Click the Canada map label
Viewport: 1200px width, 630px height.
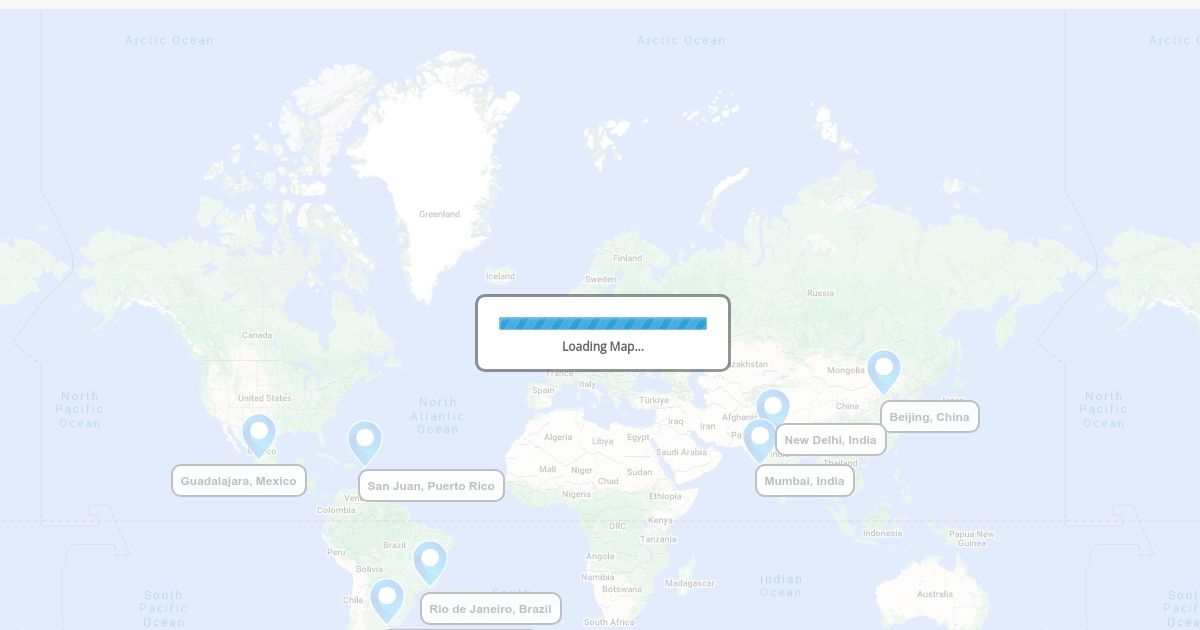click(257, 335)
